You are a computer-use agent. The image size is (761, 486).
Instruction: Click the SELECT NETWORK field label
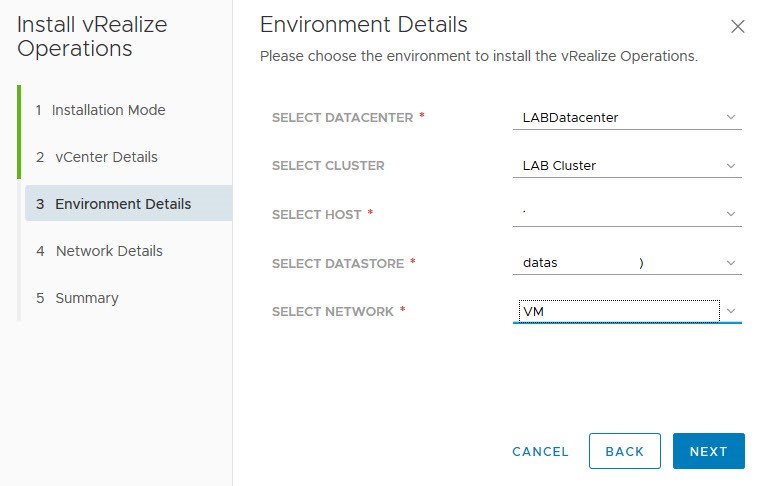click(x=333, y=312)
